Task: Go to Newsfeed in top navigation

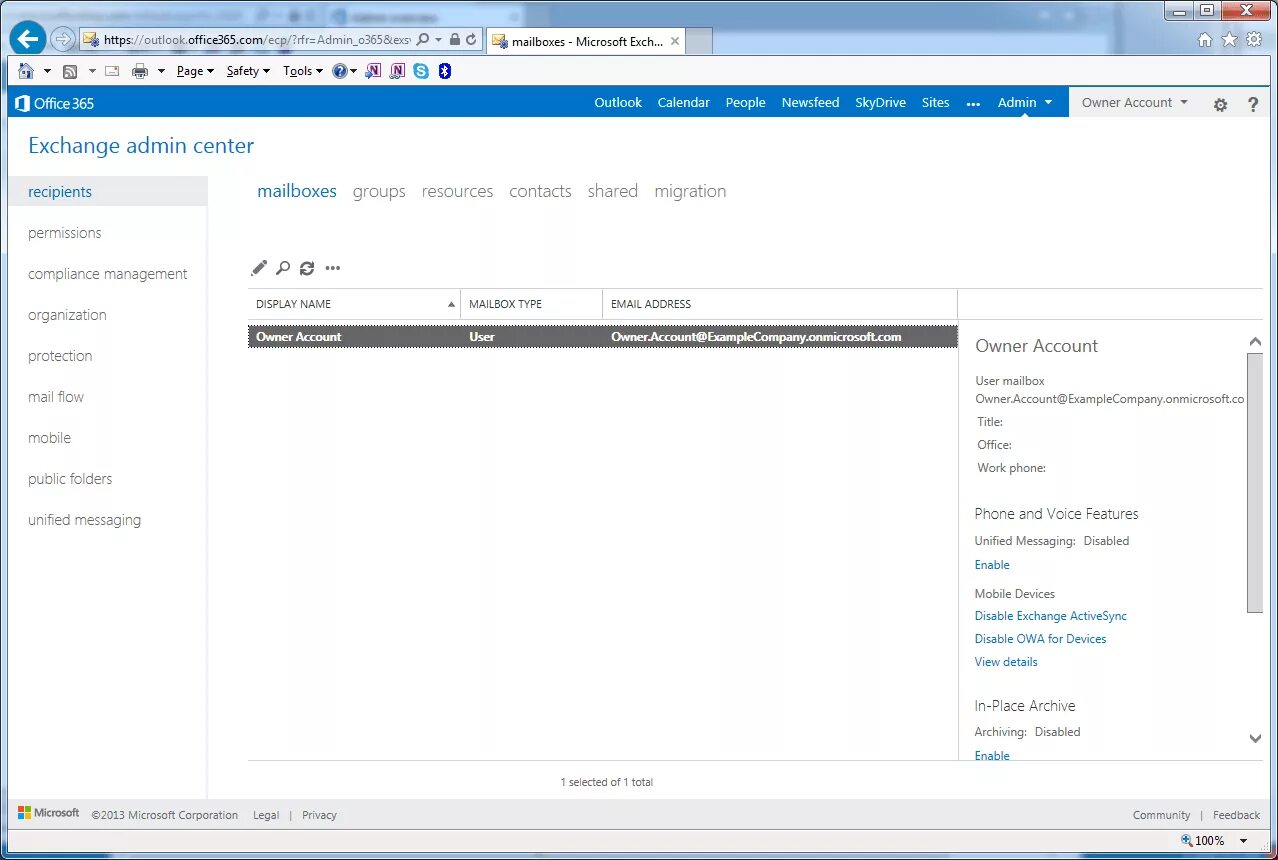Action: pyautogui.click(x=810, y=102)
